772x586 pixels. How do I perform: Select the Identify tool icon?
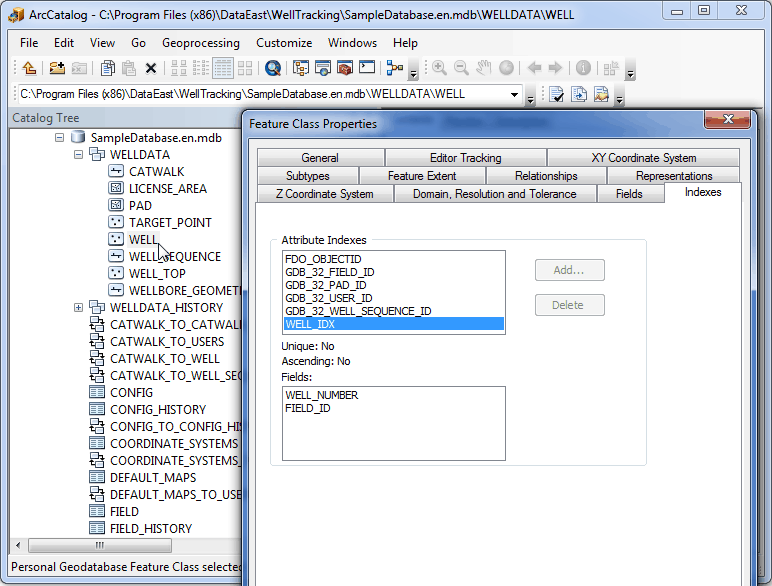coord(583,68)
